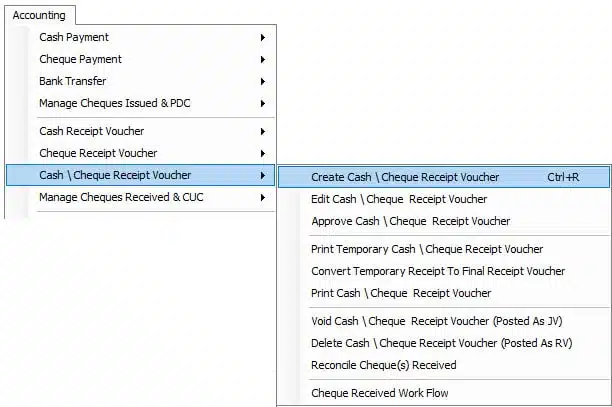Open Cheque Received Work Flow
This screenshot has width=612, height=407.
point(444,393)
